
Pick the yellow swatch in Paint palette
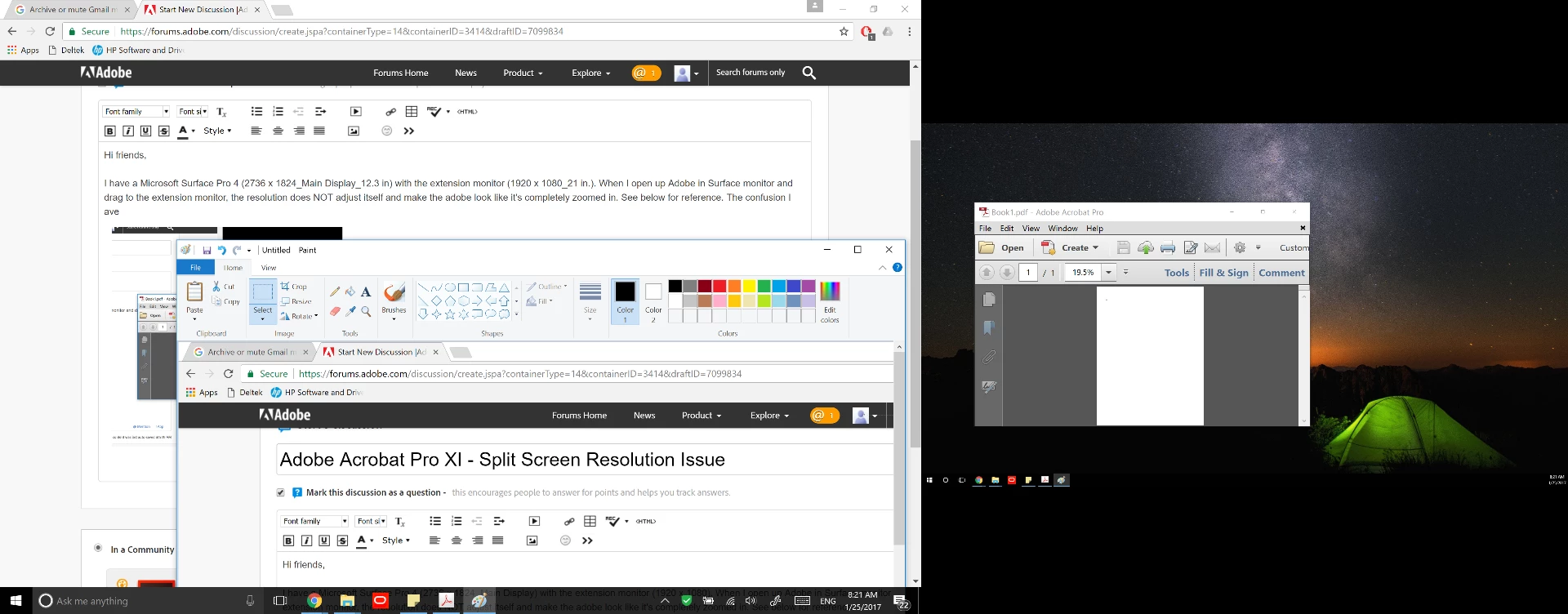(749, 286)
